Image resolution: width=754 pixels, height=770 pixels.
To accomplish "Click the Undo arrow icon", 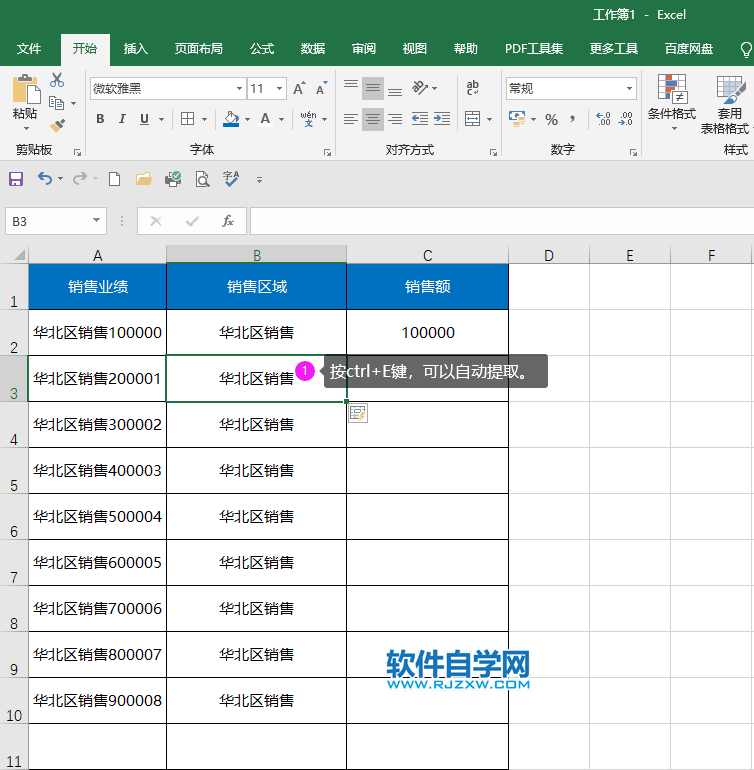I will pyautogui.click(x=45, y=179).
